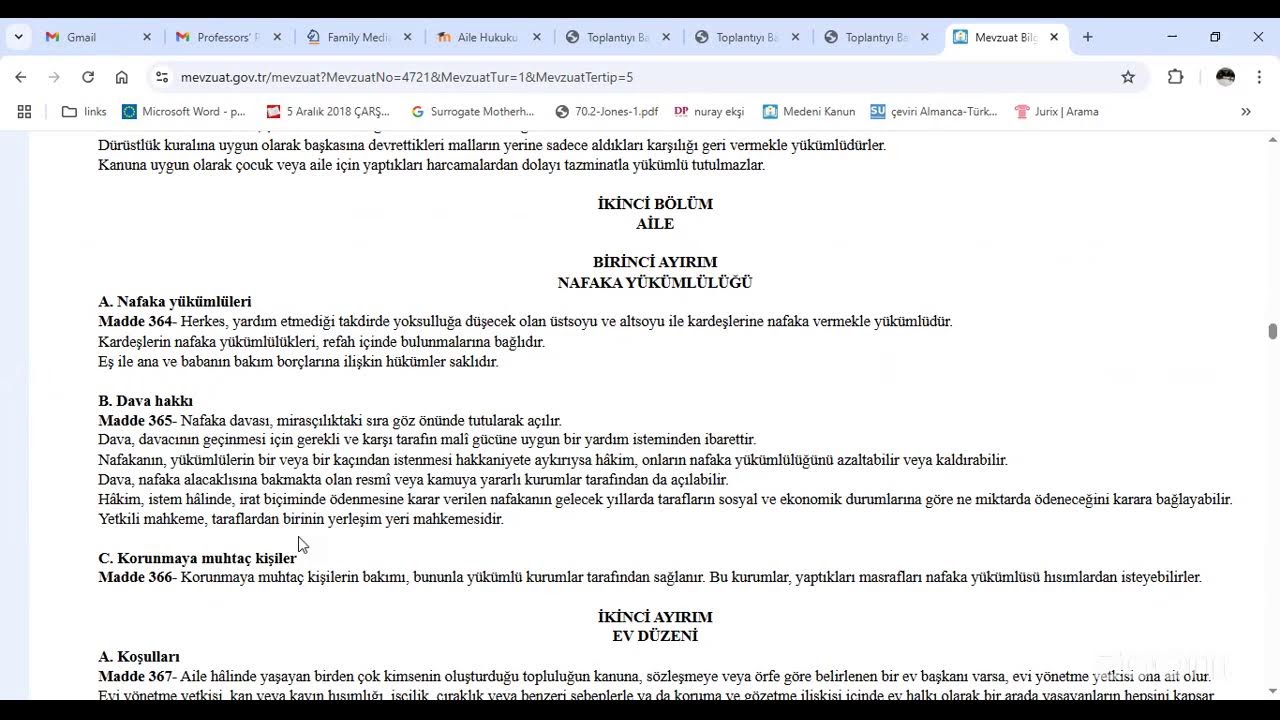Screen dimensions: 1280x720
Task: Click scrollbar down arrow
Action: [1272, 690]
